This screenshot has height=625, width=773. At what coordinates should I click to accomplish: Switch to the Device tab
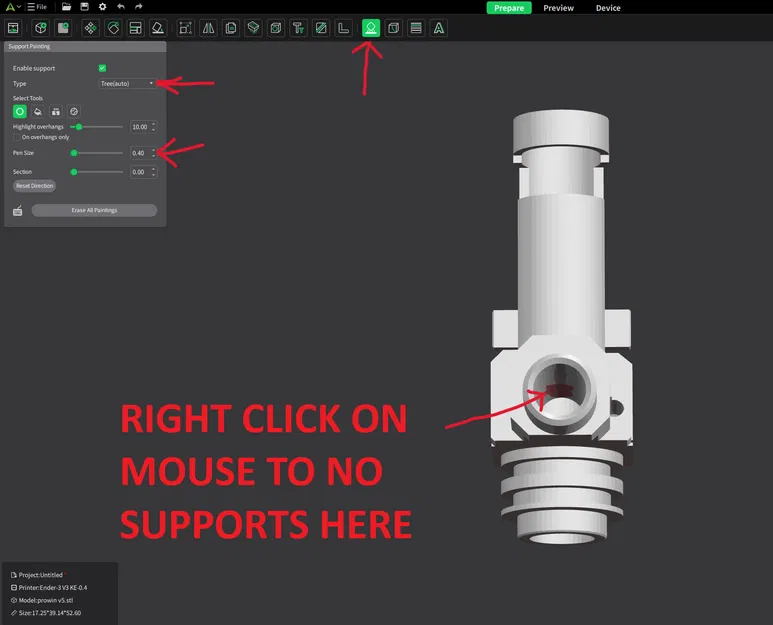(608, 8)
